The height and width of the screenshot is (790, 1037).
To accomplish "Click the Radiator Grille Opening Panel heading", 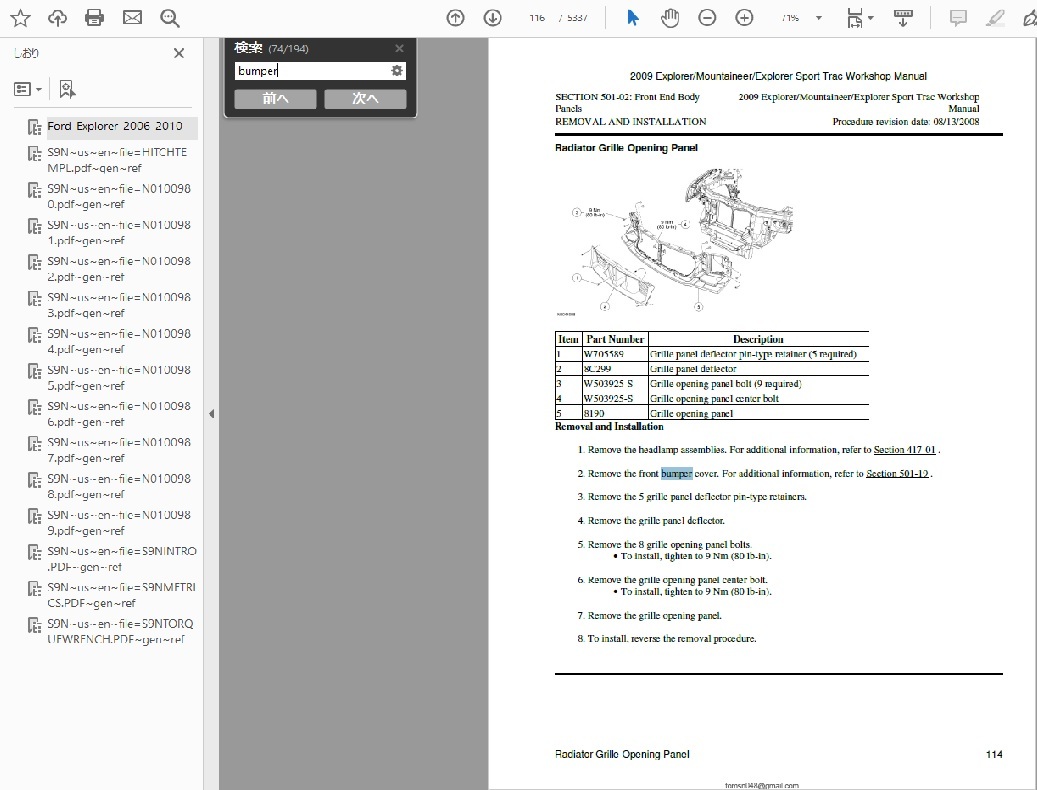I will click(x=626, y=147).
